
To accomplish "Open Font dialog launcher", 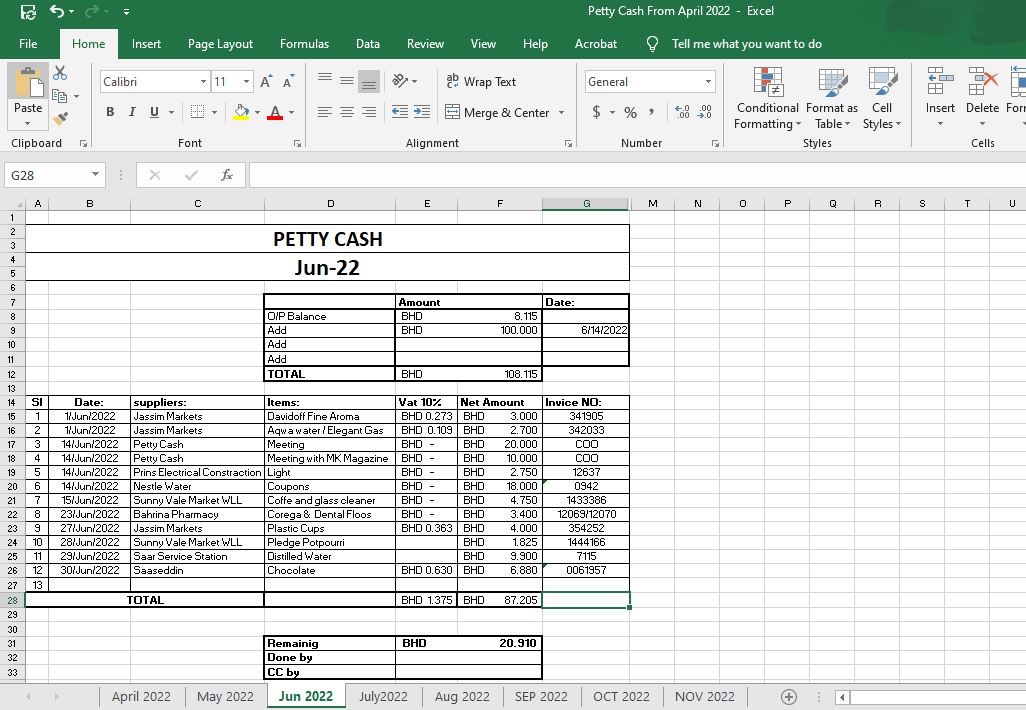I will coord(297,143).
